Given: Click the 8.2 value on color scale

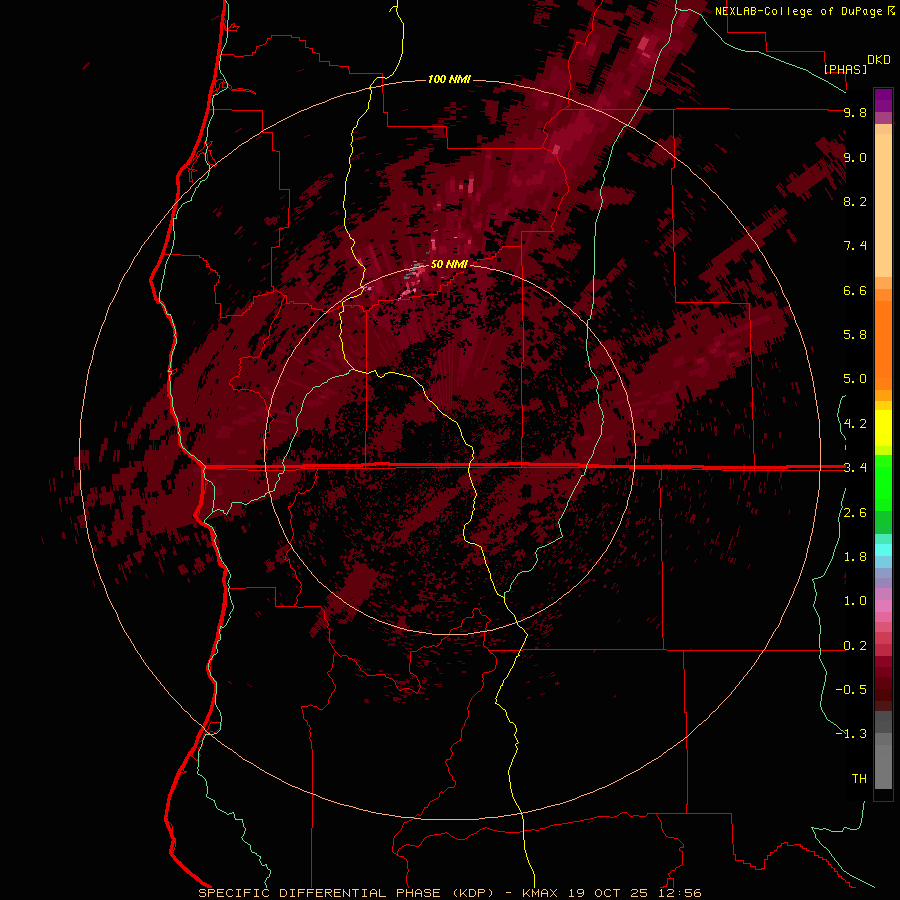Looking at the screenshot, I should [x=855, y=201].
